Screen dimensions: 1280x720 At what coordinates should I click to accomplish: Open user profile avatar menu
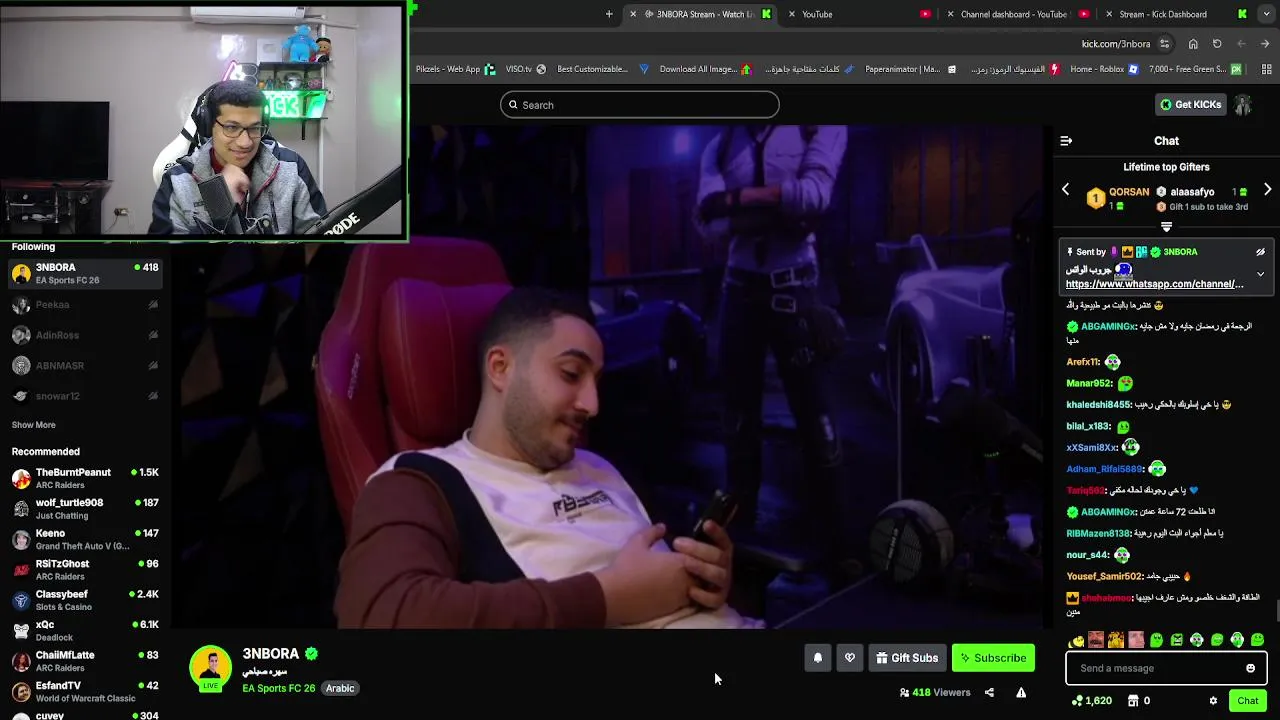pyautogui.click(x=1243, y=105)
